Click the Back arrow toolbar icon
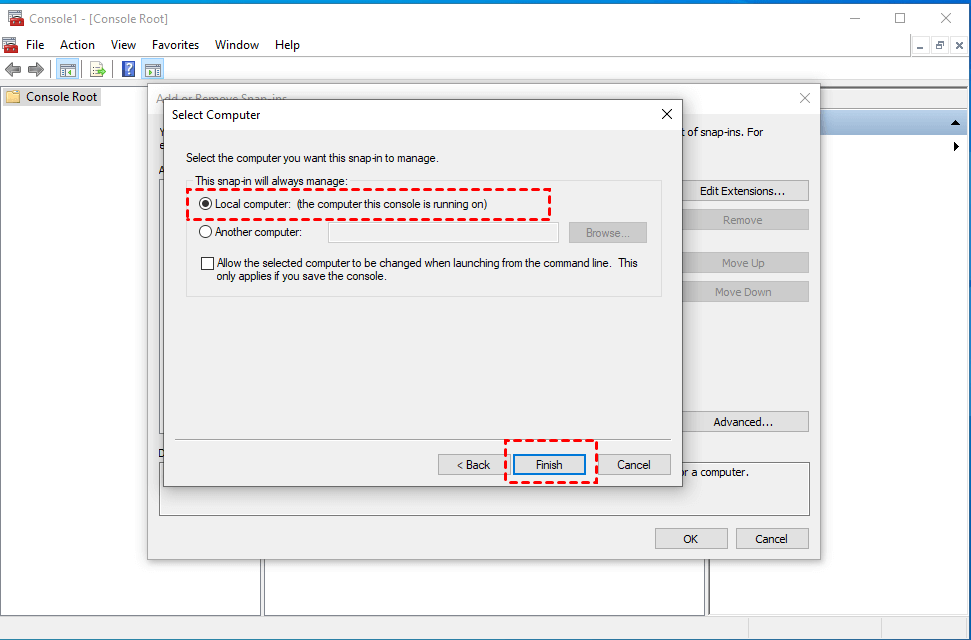This screenshot has height=640, width=971. pyautogui.click(x=13, y=69)
